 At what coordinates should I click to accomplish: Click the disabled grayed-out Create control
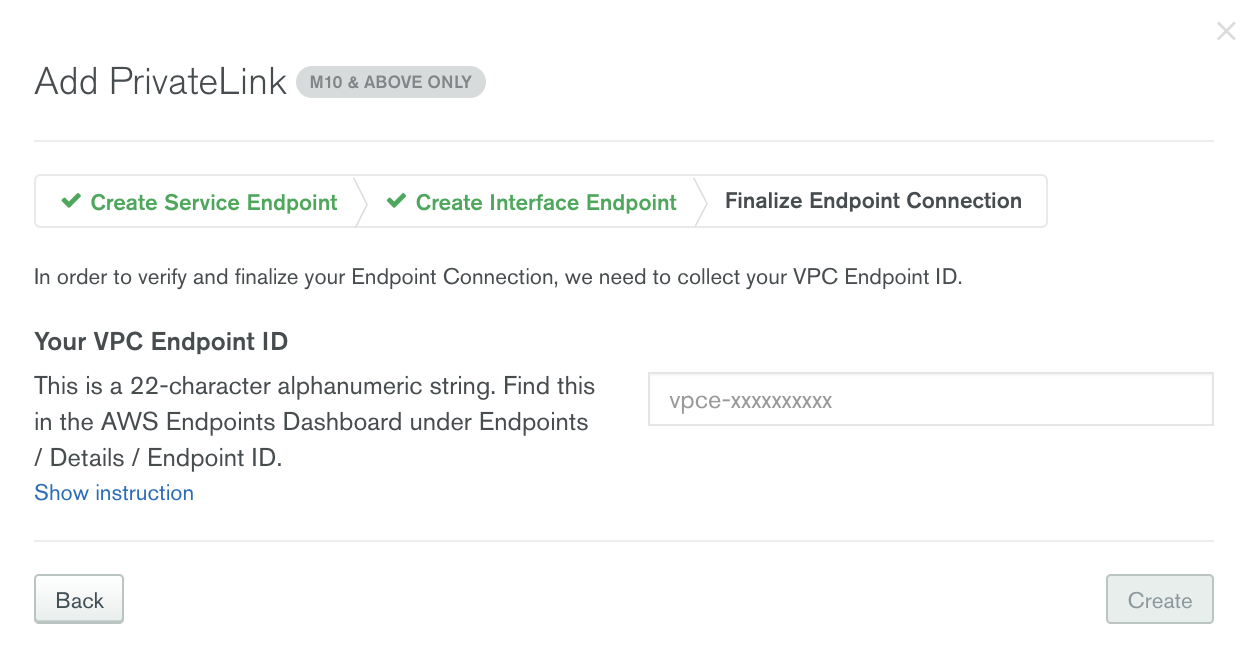click(x=1159, y=599)
